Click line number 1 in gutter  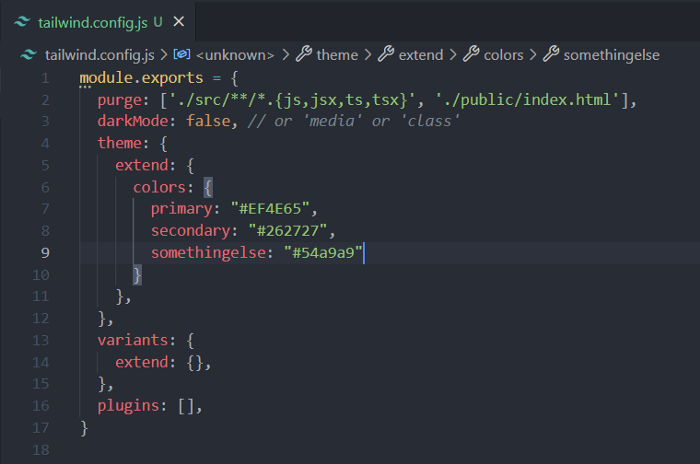tap(45, 79)
